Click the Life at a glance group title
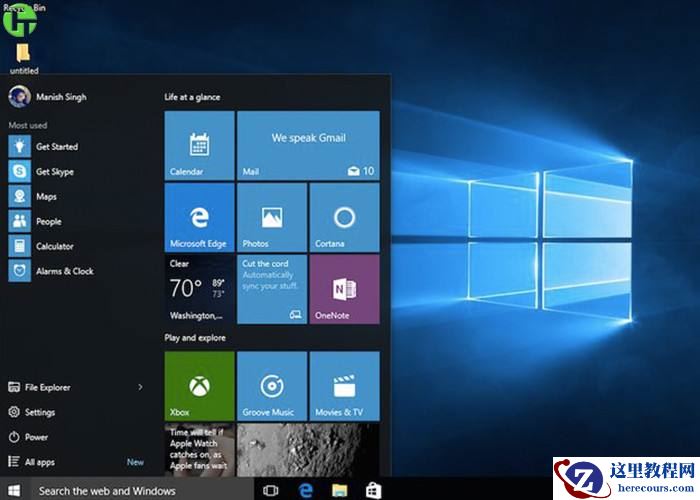 [192, 97]
